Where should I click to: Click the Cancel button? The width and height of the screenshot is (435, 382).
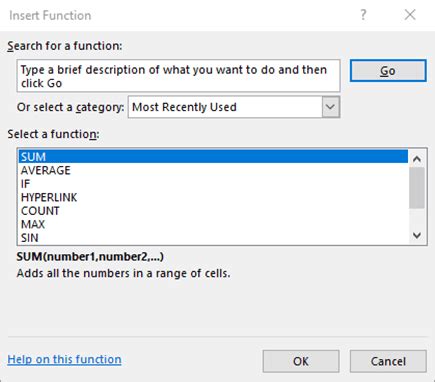[388, 361]
